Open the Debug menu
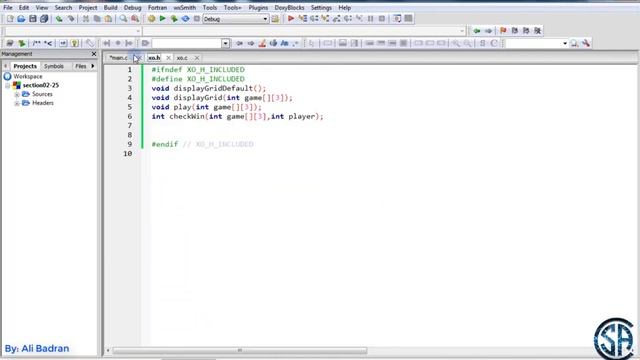This screenshot has width=640, height=360. (x=132, y=7)
